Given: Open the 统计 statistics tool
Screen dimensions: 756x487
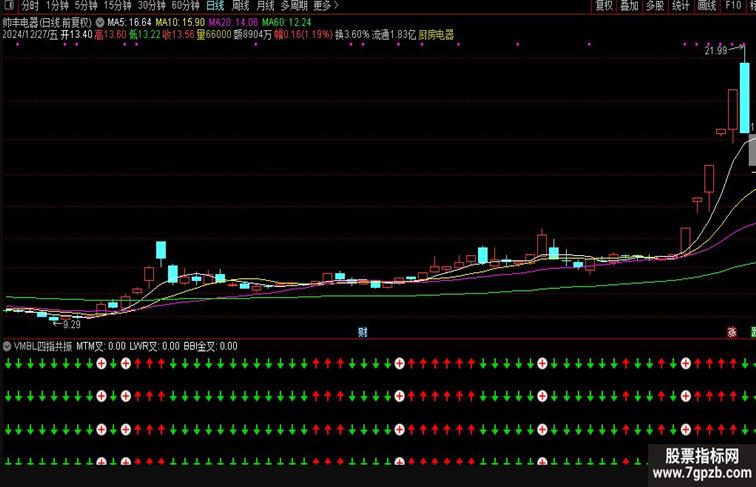Looking at the screenshot, I should [x=680, y=6].
